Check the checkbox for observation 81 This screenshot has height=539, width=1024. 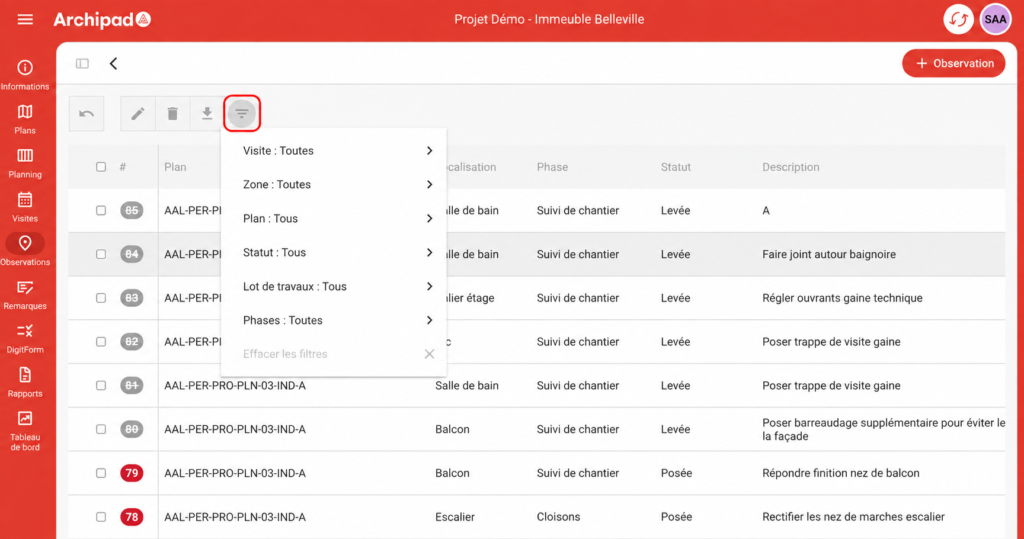pos(101,385)
